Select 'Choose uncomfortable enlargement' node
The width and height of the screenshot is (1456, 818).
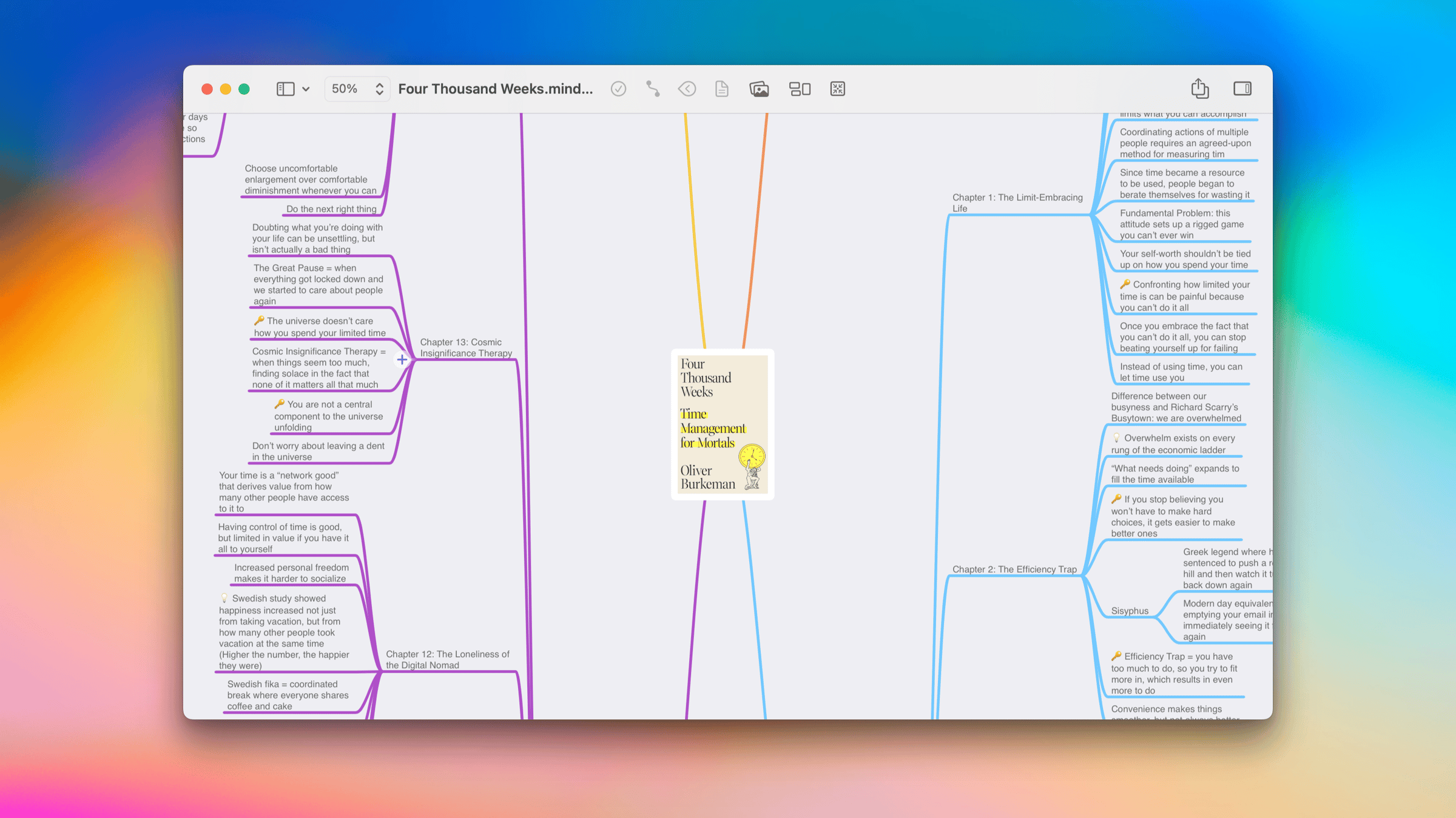pyautogui.click(x=311, y=179)
